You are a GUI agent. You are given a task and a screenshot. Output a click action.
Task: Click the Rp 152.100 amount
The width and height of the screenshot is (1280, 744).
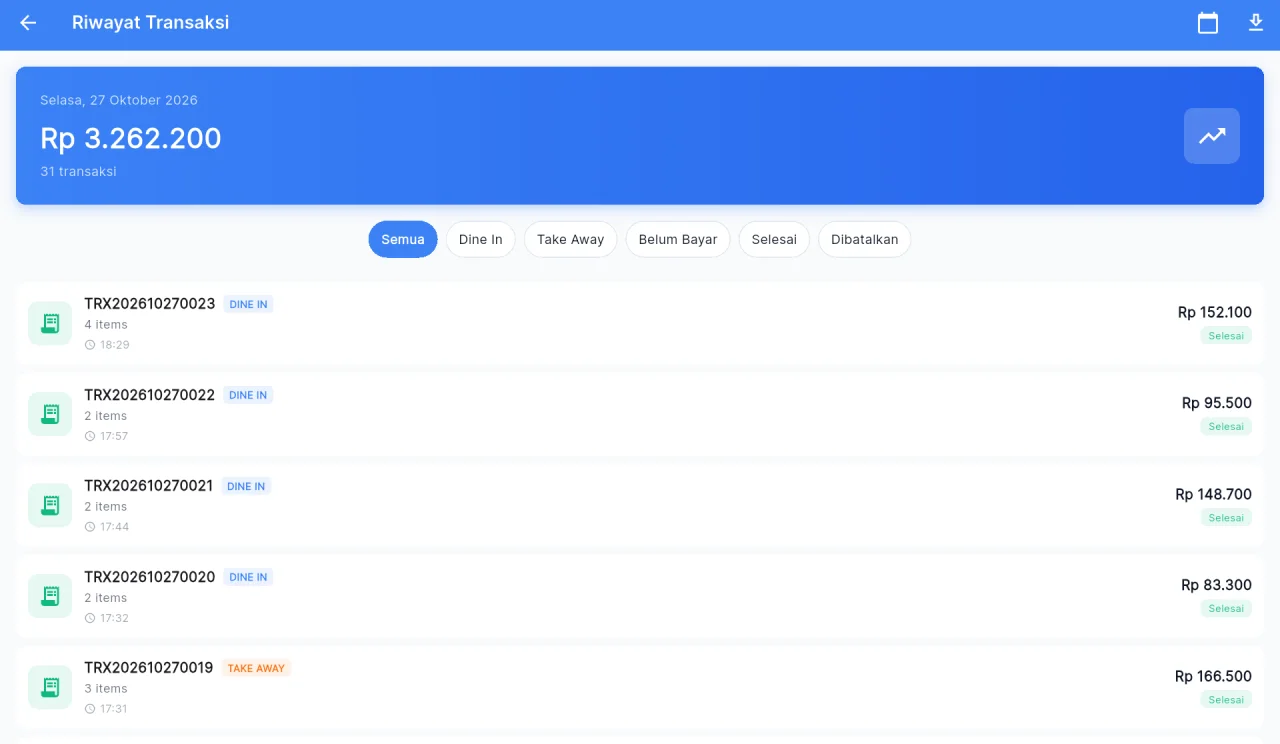coord(1215,312)
